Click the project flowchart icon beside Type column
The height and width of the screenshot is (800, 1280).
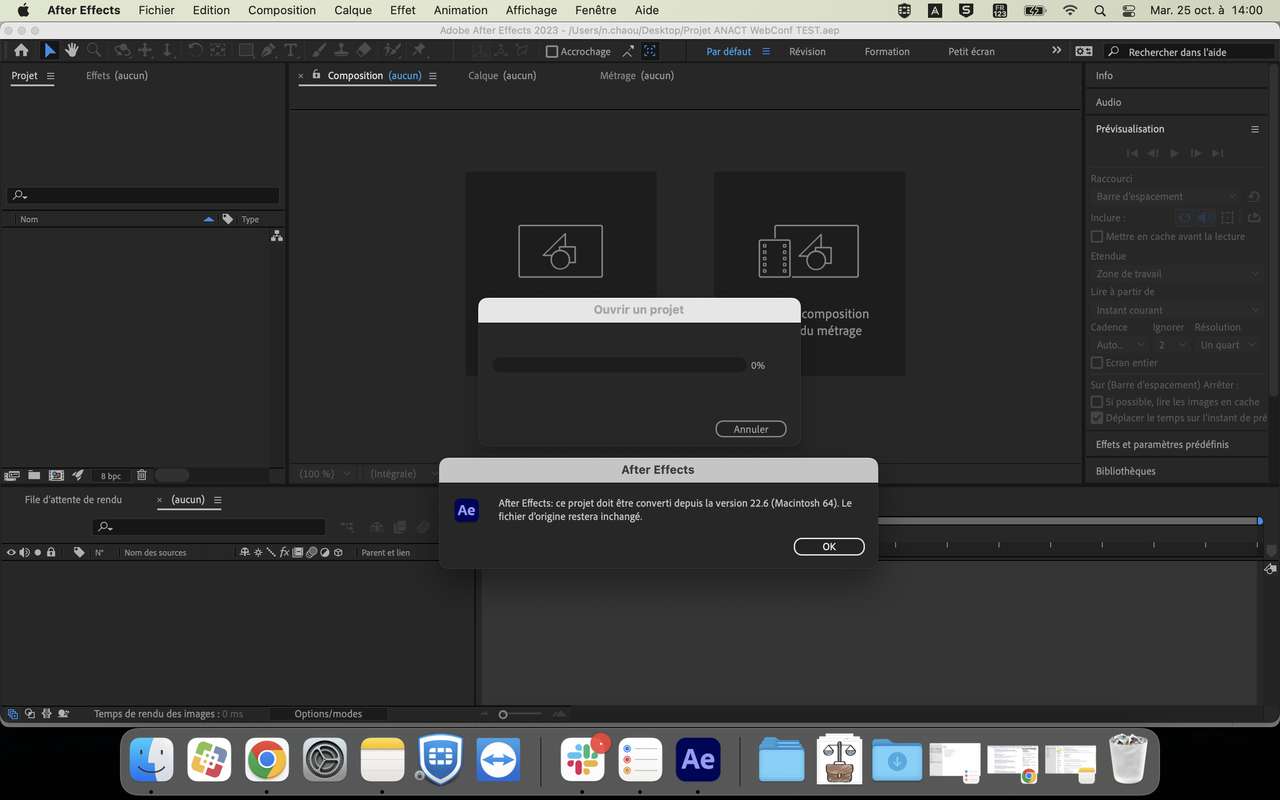coord(277,236)
